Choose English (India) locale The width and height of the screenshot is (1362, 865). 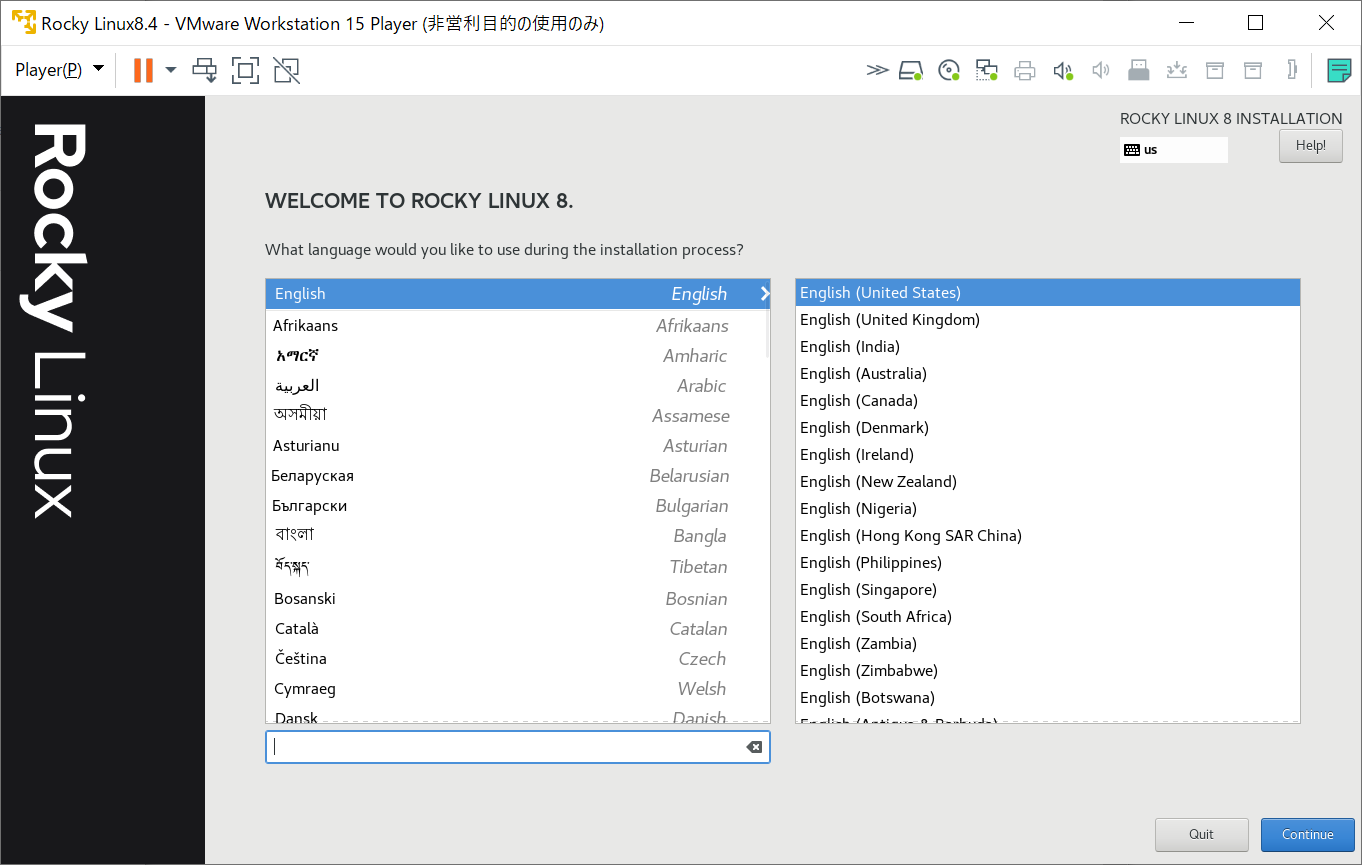click(x=1048, y=347)
